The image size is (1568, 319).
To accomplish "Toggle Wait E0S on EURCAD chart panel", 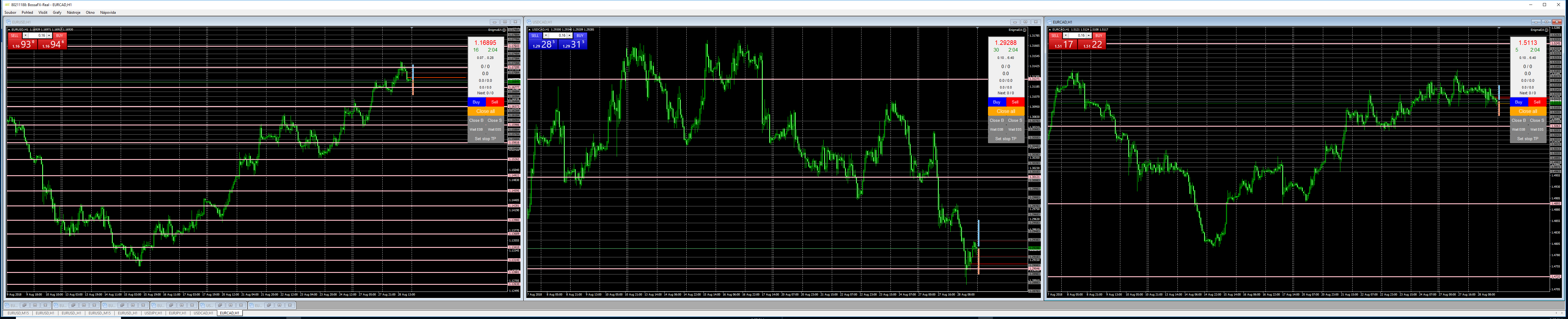I will 1537,129.
